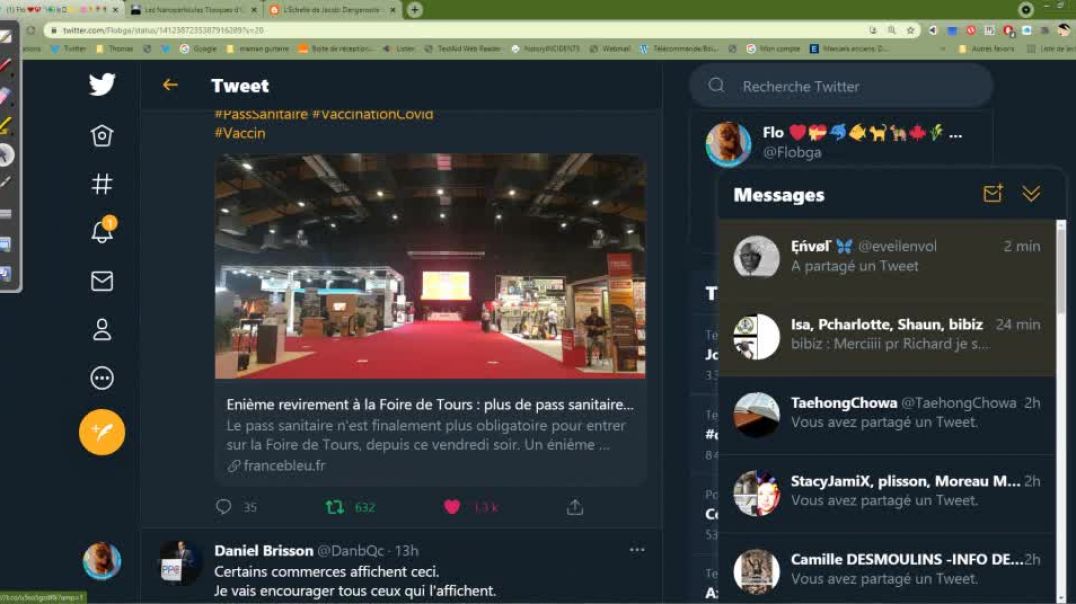The height and width of the screenshot is (604, 1076).
Task: Open Notifications bell icon
Action: [x=102, y=231]
